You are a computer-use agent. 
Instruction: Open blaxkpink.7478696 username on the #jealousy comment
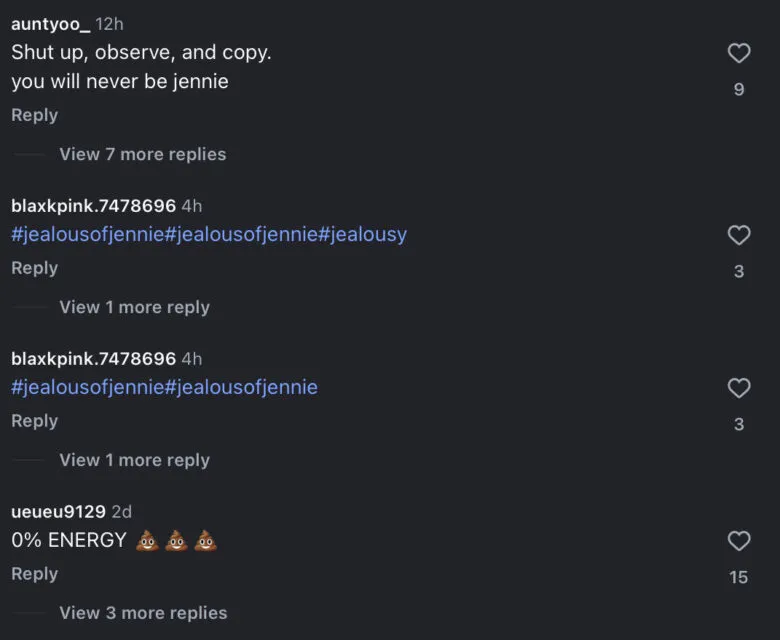click(93, 206)
